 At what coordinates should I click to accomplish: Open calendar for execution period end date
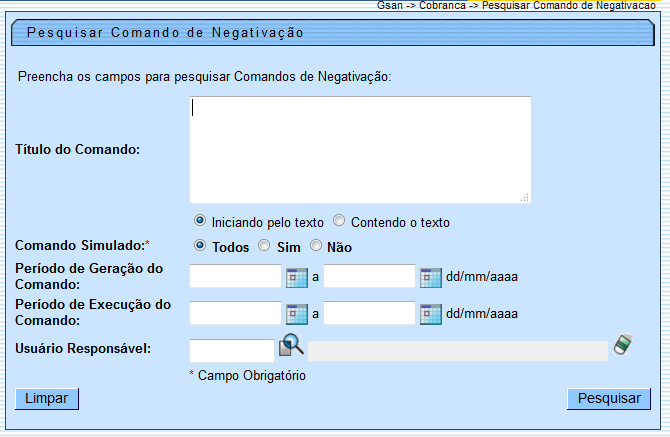[430, 313]
